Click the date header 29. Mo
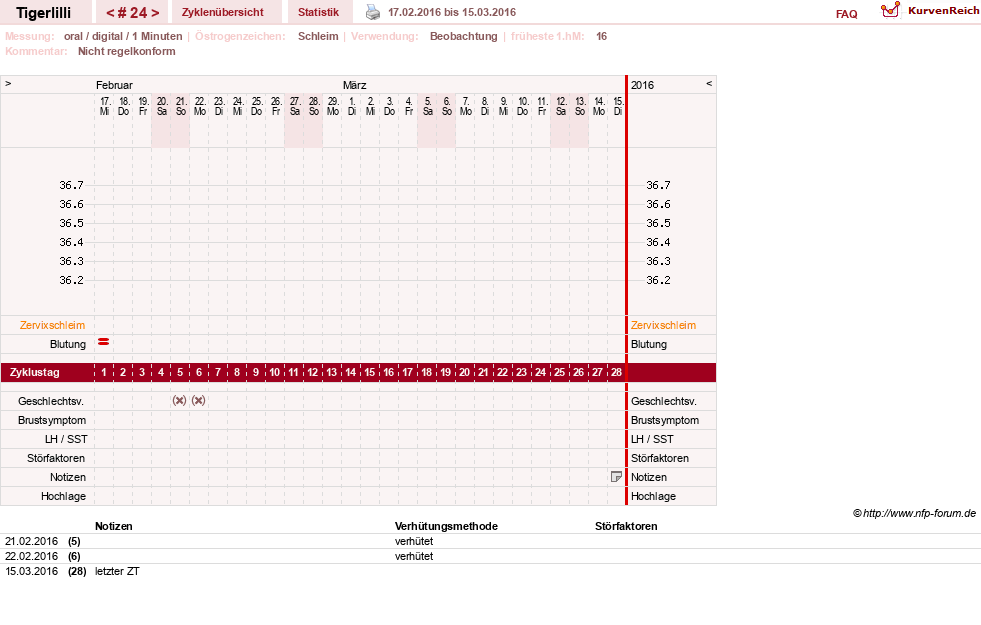The width and height of the screenshot is (981, 625). tap(333, 106)
